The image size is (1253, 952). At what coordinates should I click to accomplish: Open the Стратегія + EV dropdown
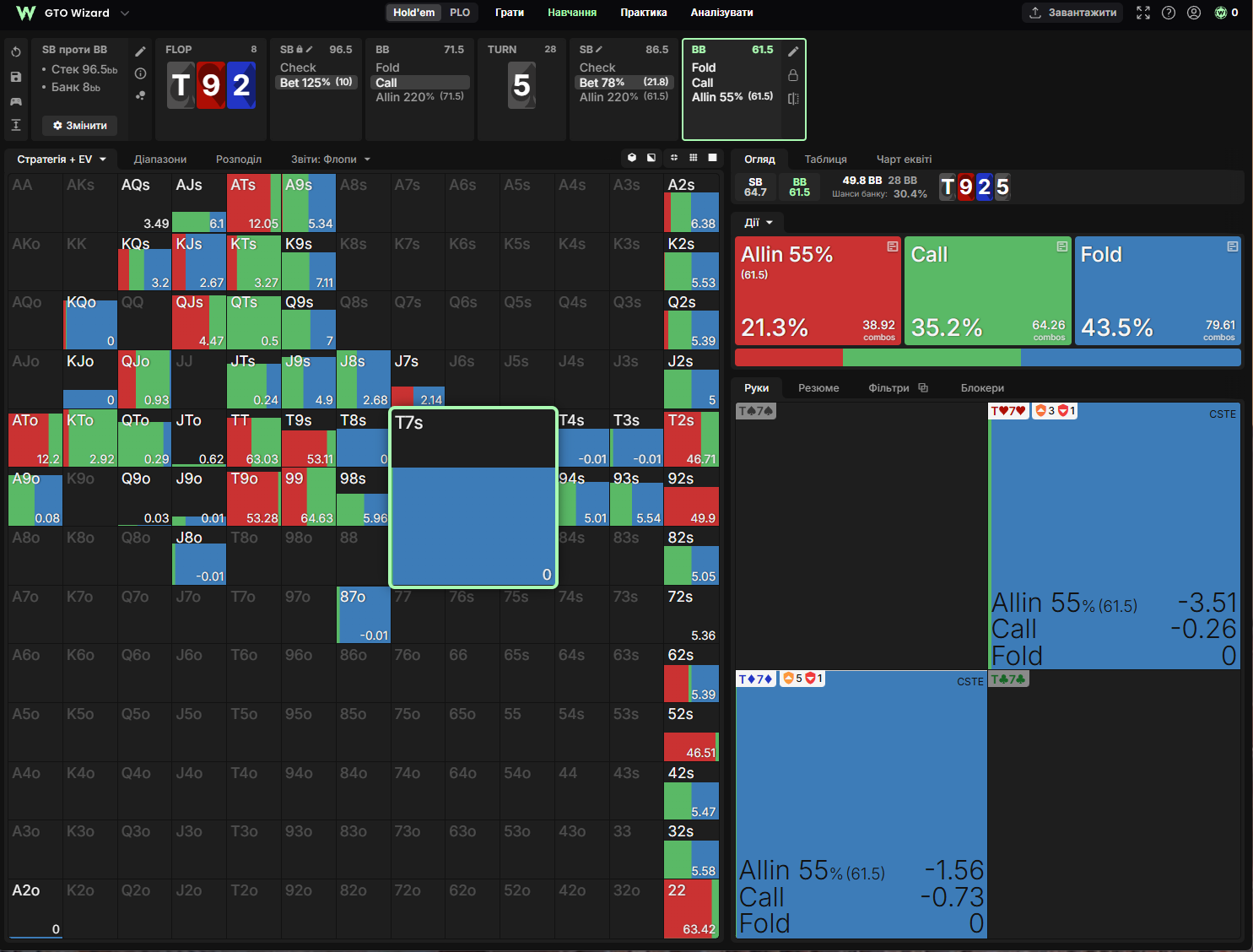coord(62,160)
